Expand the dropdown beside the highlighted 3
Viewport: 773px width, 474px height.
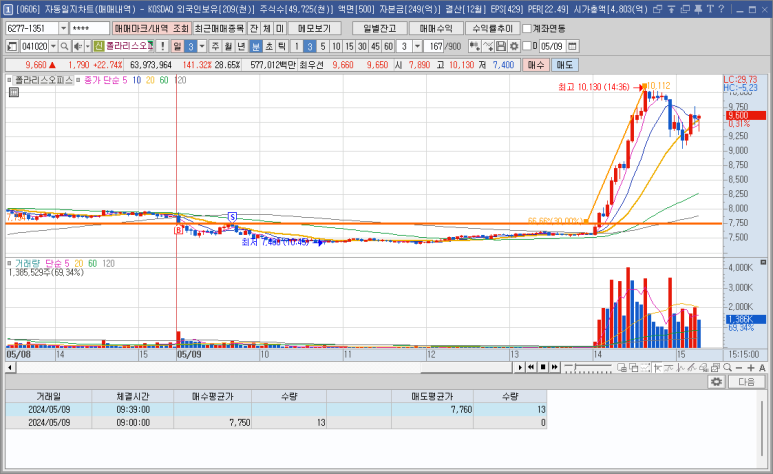pos(202,46)
